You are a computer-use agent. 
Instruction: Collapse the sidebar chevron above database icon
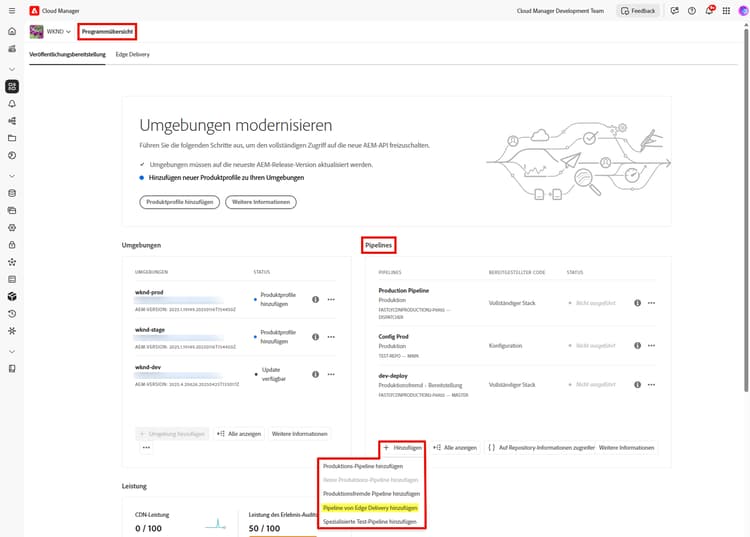pos(12,176)
